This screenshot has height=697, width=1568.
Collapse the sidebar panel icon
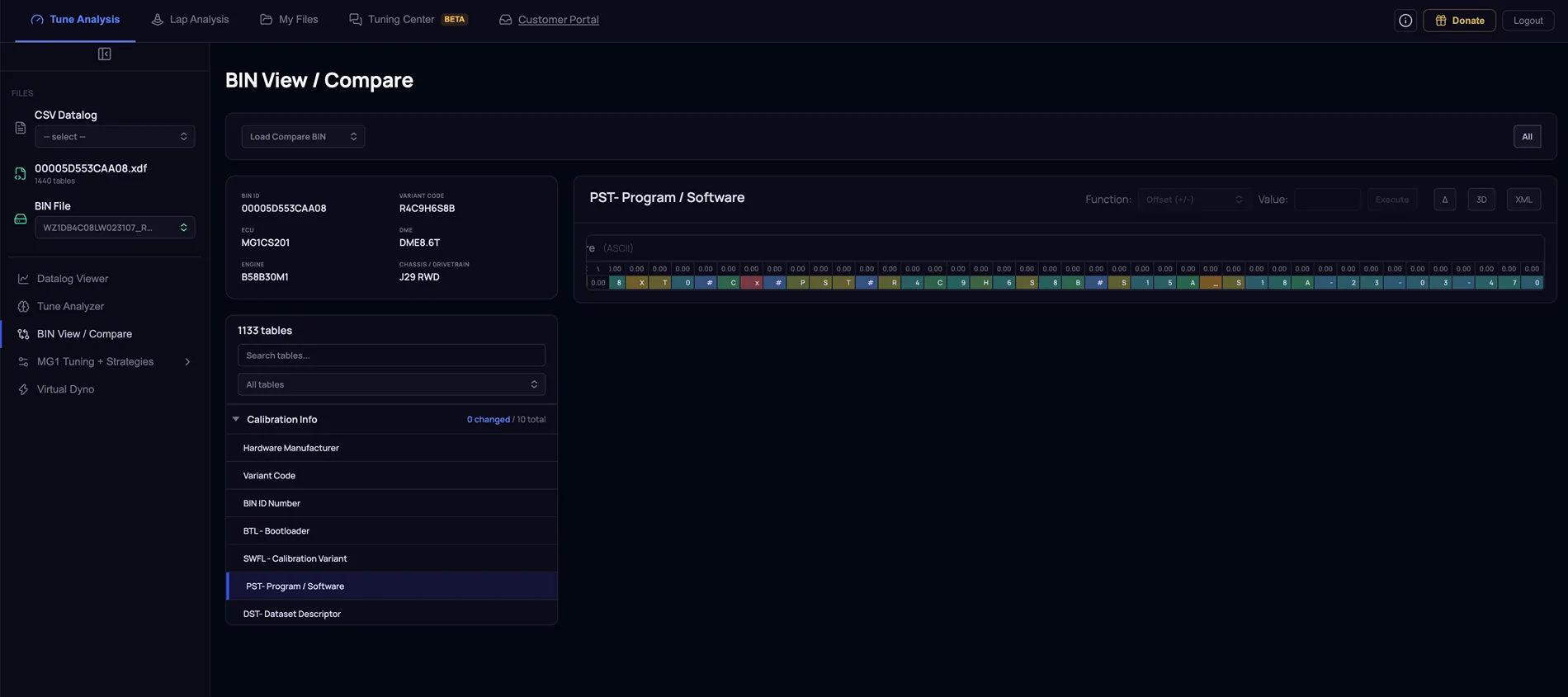(x=104, y=54)
